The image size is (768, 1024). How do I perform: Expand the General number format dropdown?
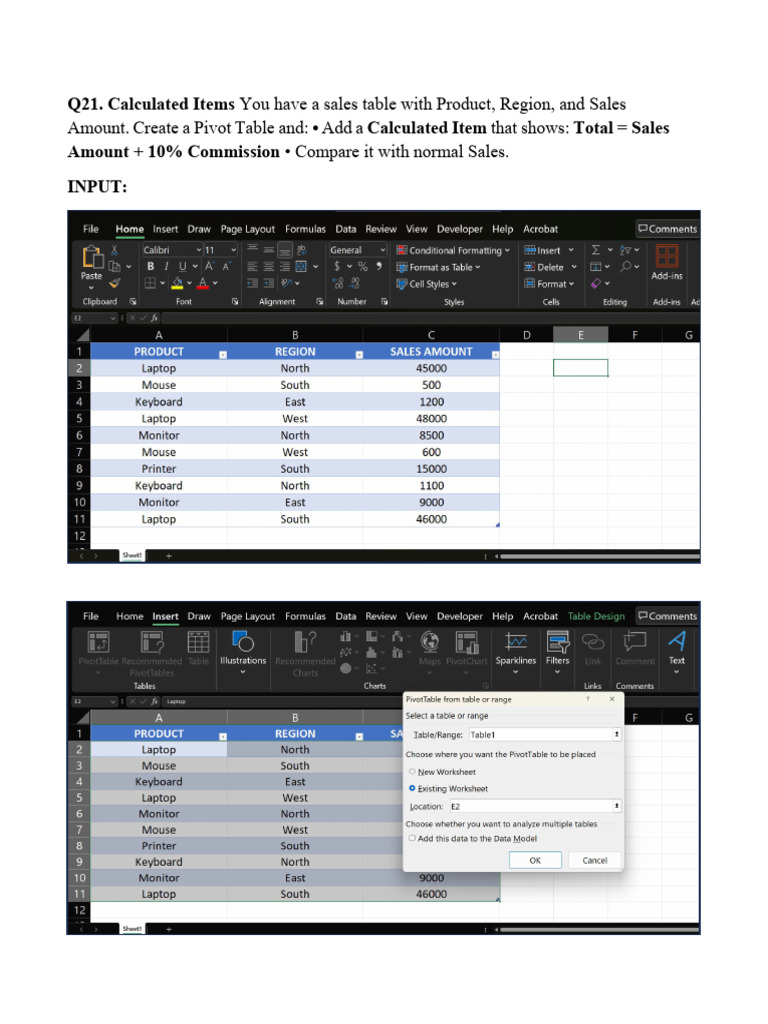[358, 250]
